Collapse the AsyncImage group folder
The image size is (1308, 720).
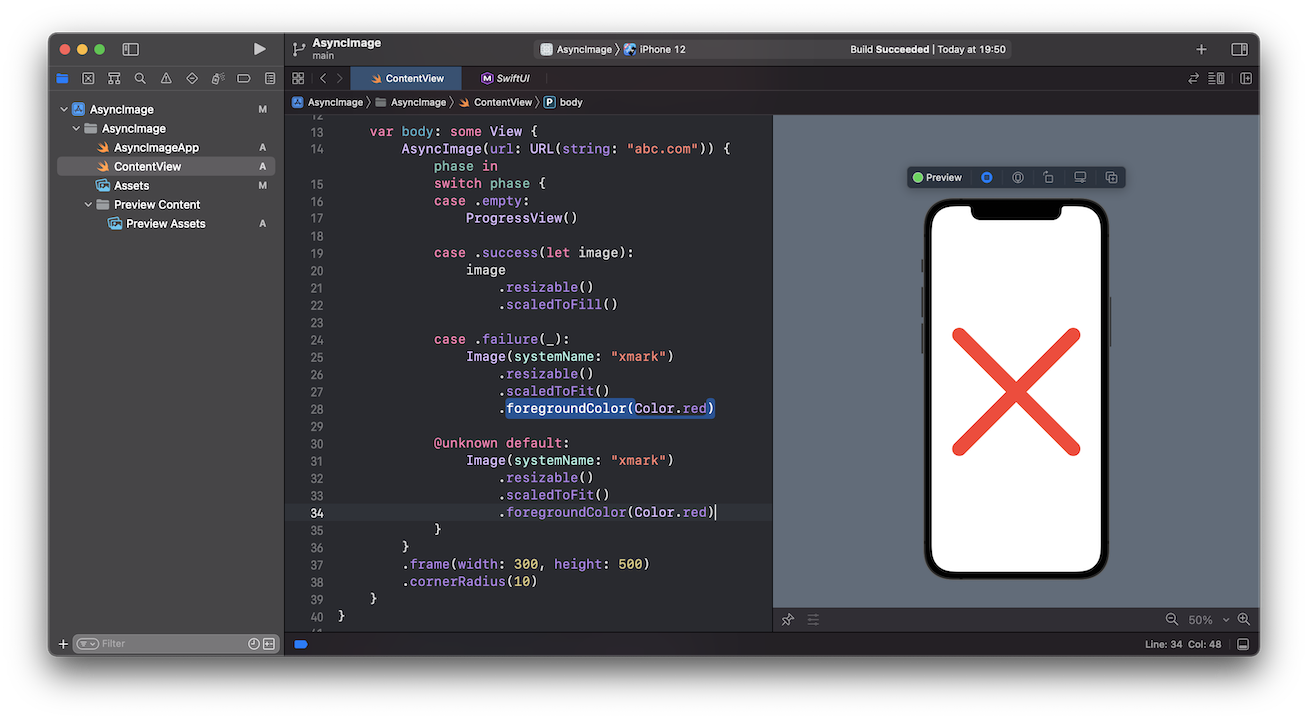pos(76,129)
